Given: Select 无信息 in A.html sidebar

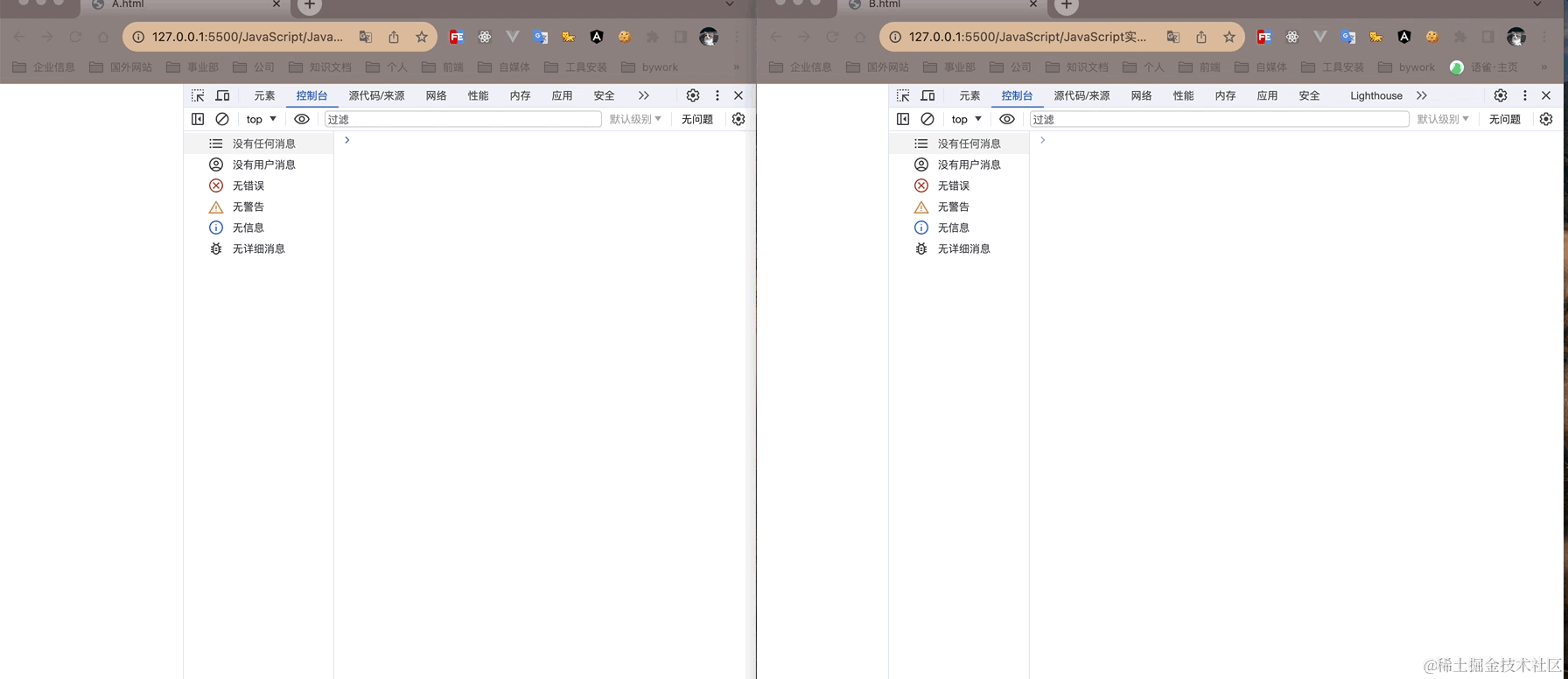Looking at the screenshot, I should click(x=259, y=227).
